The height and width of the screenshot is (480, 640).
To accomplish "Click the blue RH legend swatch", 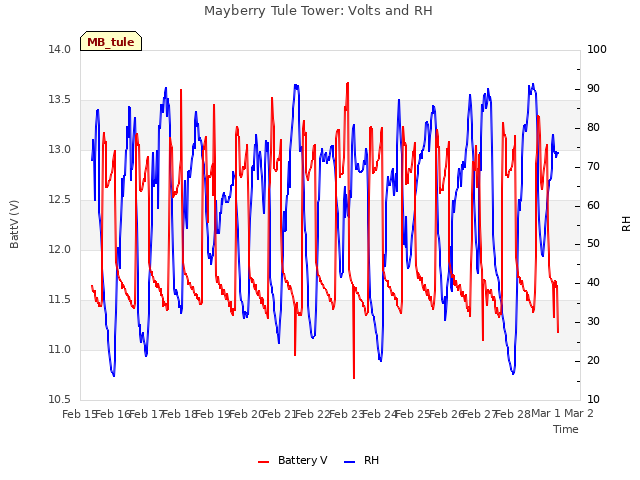I will [x=350, y=462].
